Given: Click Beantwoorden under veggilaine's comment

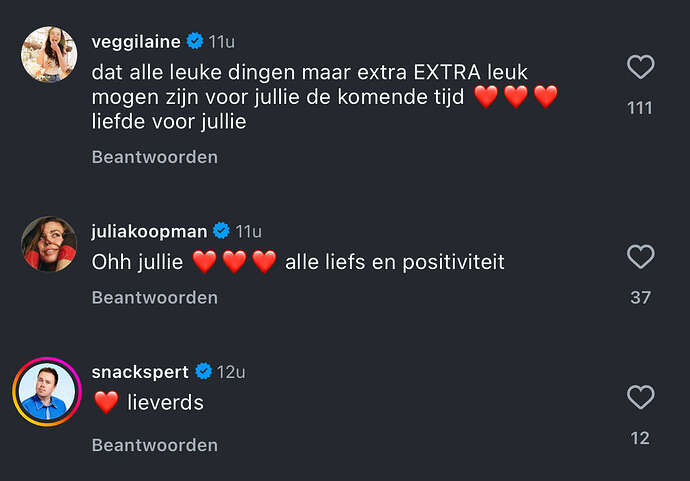Looking at the screenshot, I should click(x=154, y=157).
